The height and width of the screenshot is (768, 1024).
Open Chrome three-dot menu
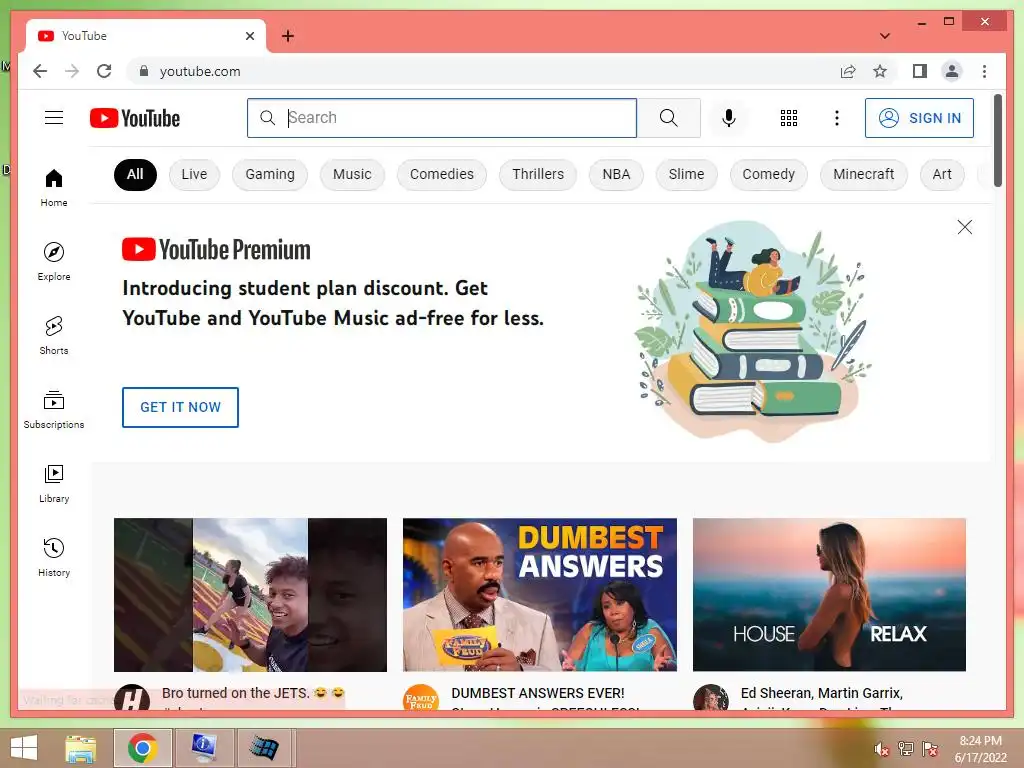[984, 71]
